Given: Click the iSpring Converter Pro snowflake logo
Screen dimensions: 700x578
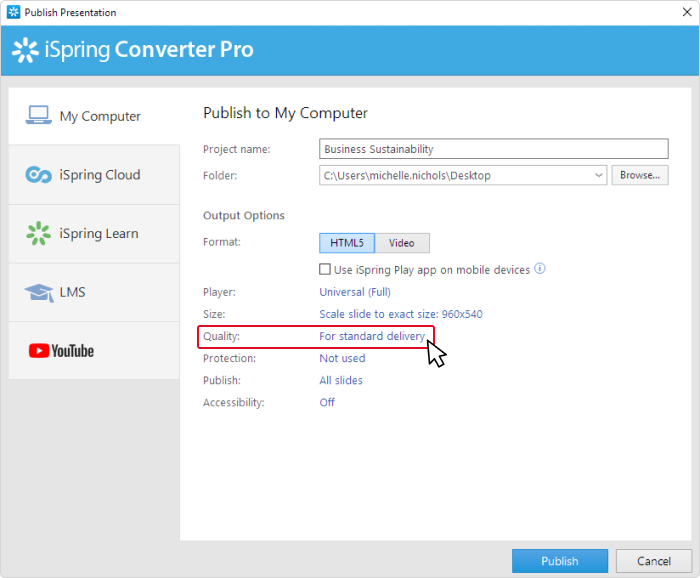Looking at the screenshot, I should click(25, 50).
